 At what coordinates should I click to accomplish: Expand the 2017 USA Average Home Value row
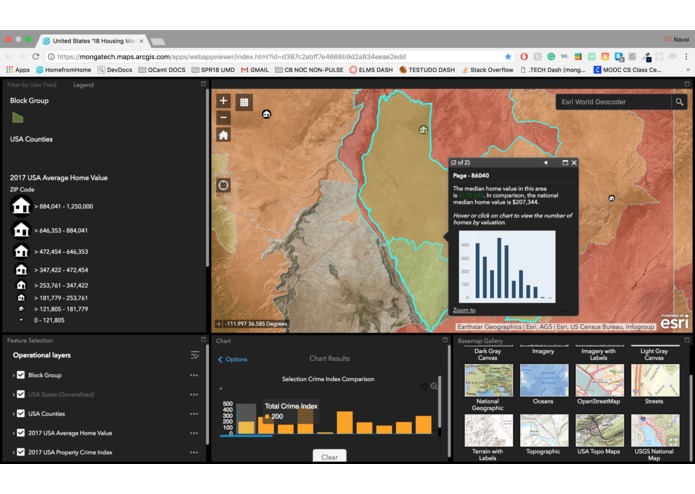point(13,433)
